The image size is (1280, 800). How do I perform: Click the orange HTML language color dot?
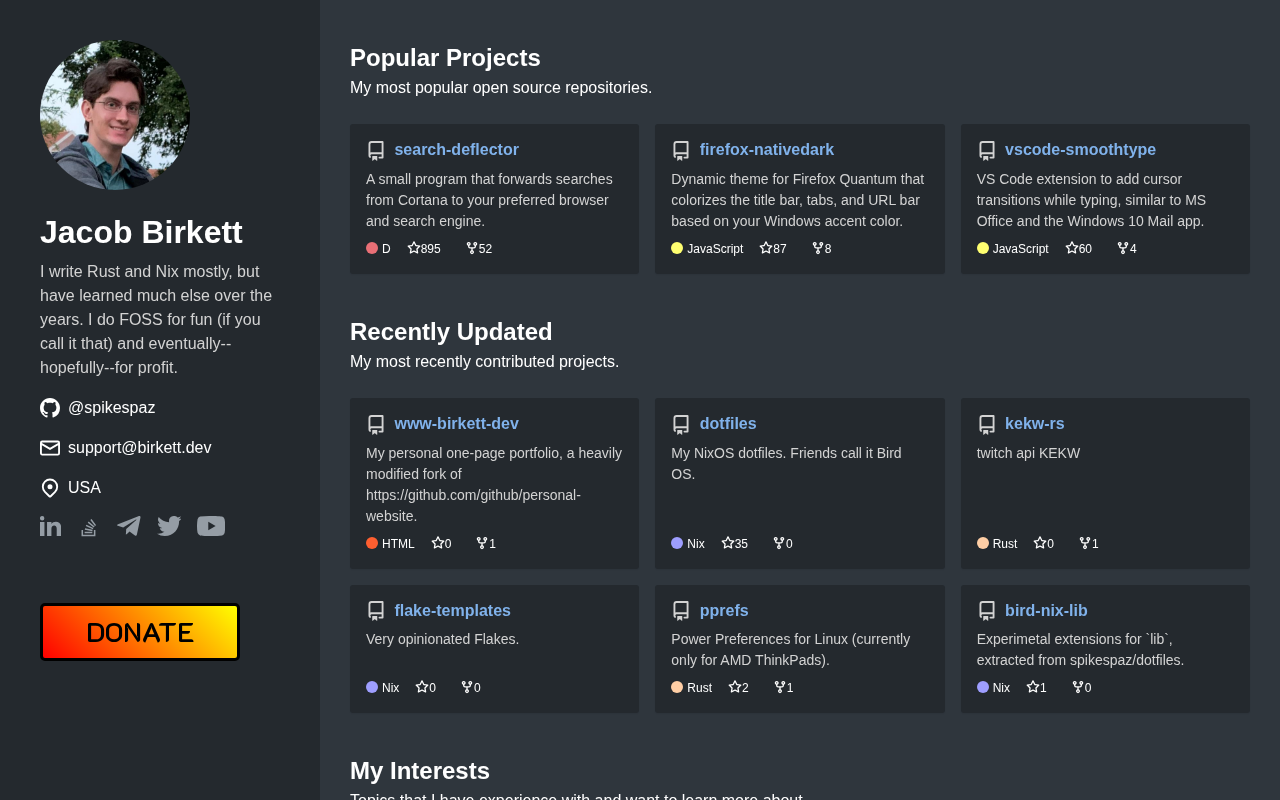(x=372, y=543)
